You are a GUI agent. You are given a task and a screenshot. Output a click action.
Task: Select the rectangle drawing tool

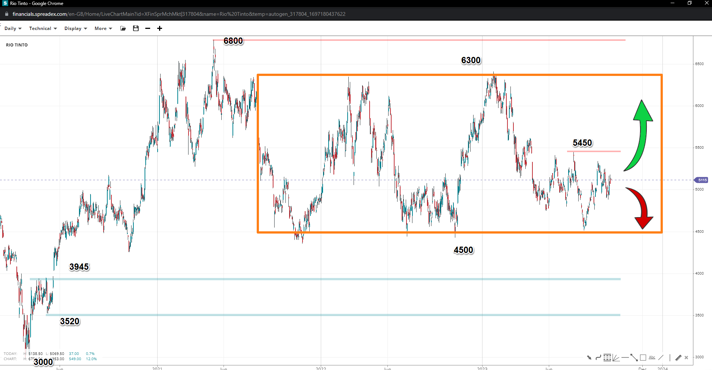(643, 357)
